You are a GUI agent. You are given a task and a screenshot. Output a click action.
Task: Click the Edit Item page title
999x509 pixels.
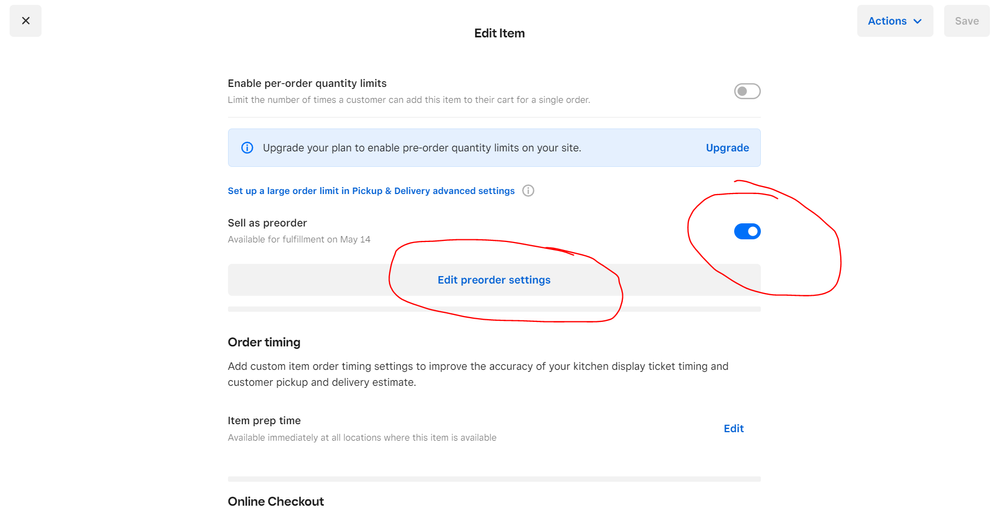(x=499, y=33)
